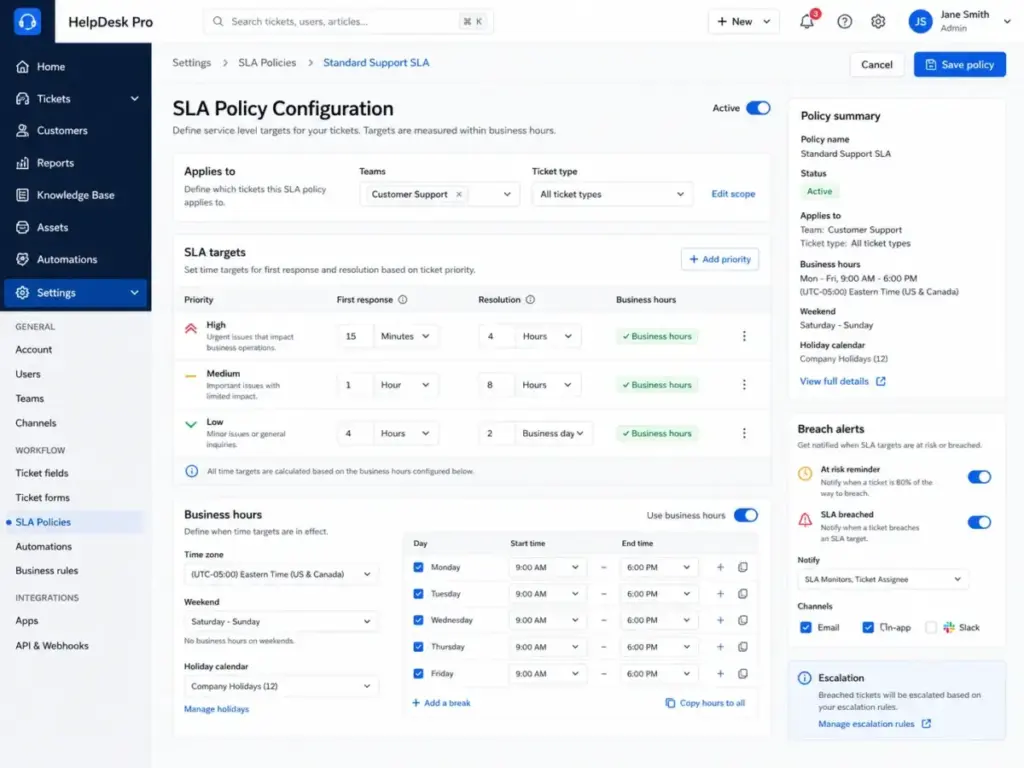The width and height of the screenshot is (1024, 768).
Task: Add a time slot to Friday
Action: pos(720,673)
